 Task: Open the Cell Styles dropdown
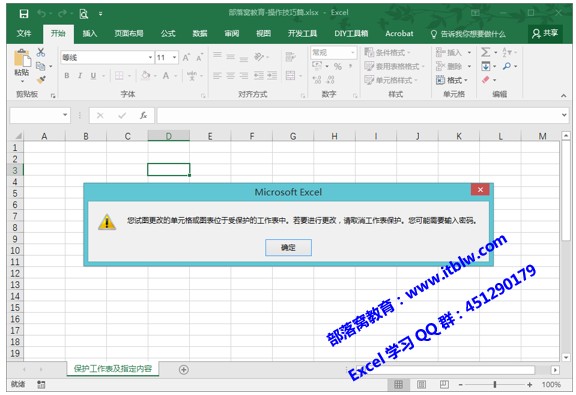point(391,80)
